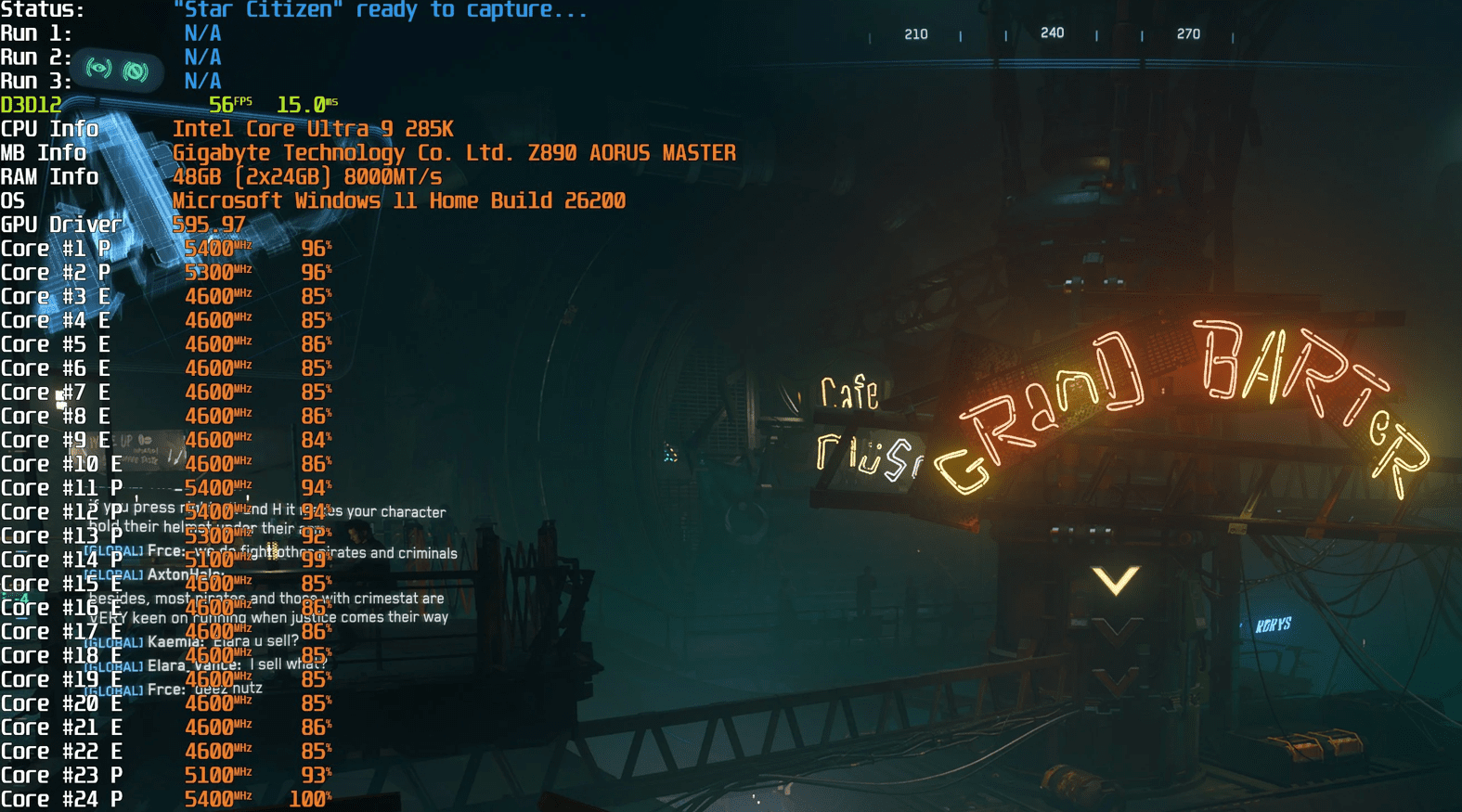This screenshot has height=812, width=1462.
Task: Click the Grand Barter neon sign
Action: (x=1183, y=408)
